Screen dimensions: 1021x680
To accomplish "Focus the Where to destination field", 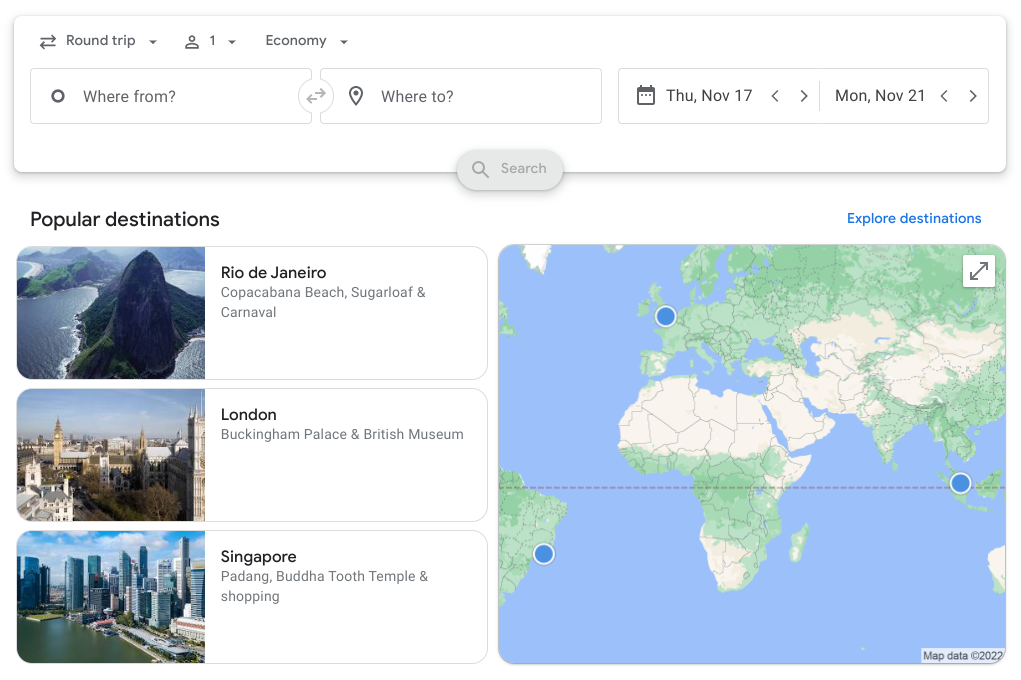I will [470, 96].
